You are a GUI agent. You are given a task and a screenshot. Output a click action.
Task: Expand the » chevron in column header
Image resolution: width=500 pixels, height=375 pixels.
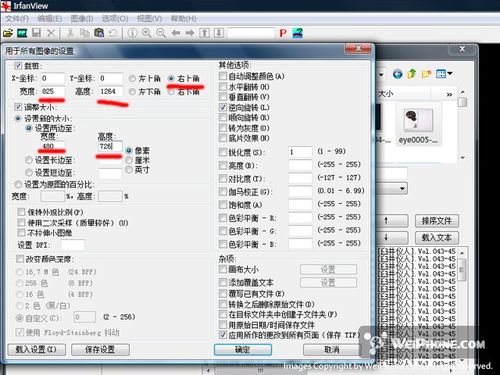tap(449, 95)
